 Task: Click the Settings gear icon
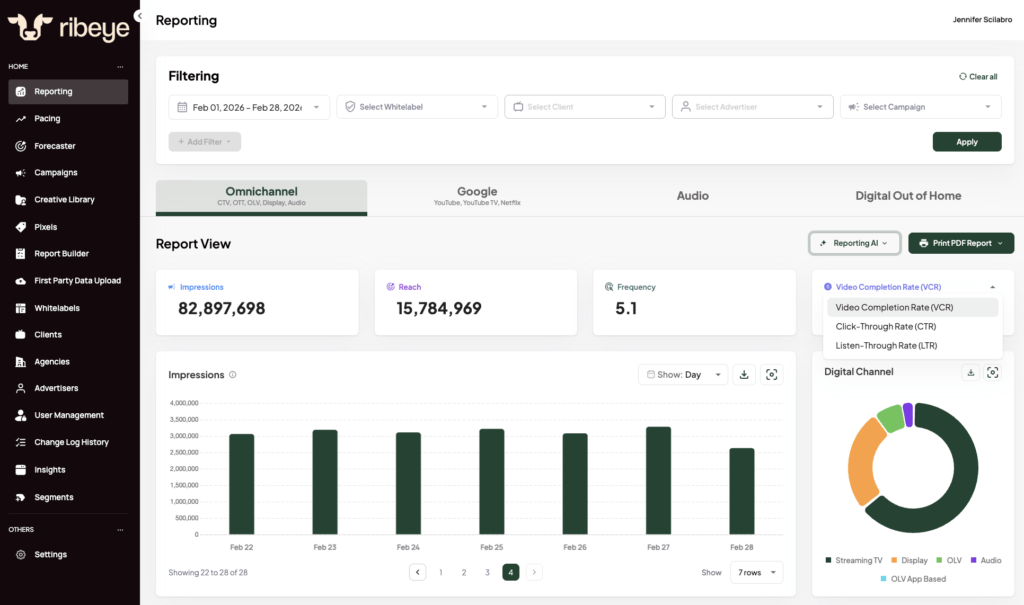coord(21,554)
